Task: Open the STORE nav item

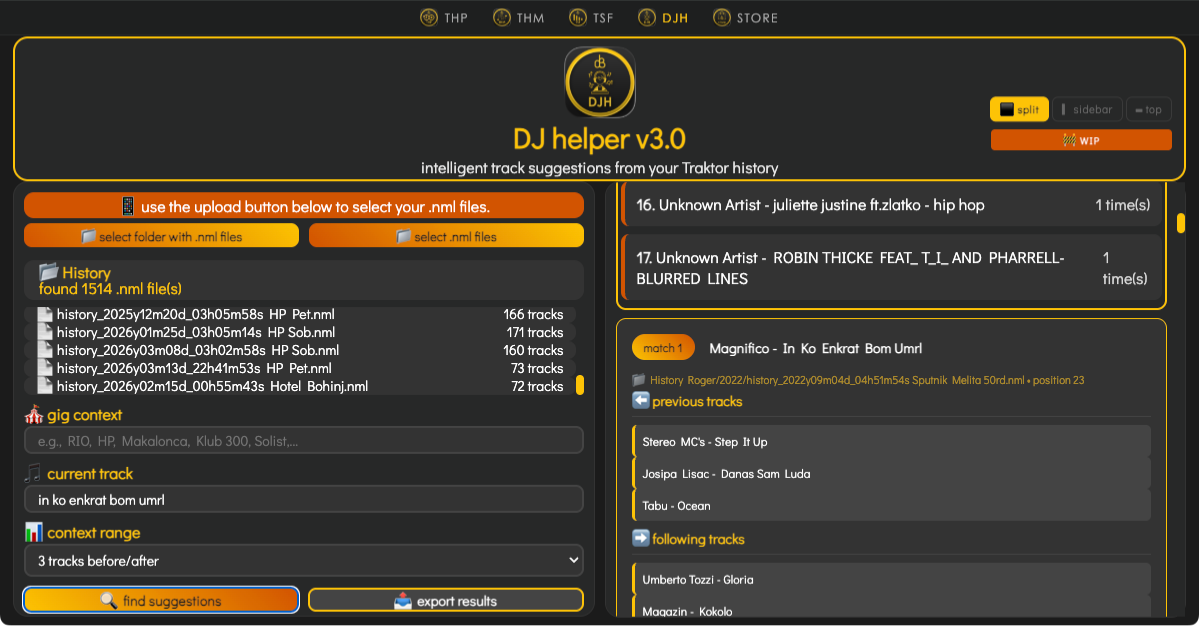Action: point(745,18)
